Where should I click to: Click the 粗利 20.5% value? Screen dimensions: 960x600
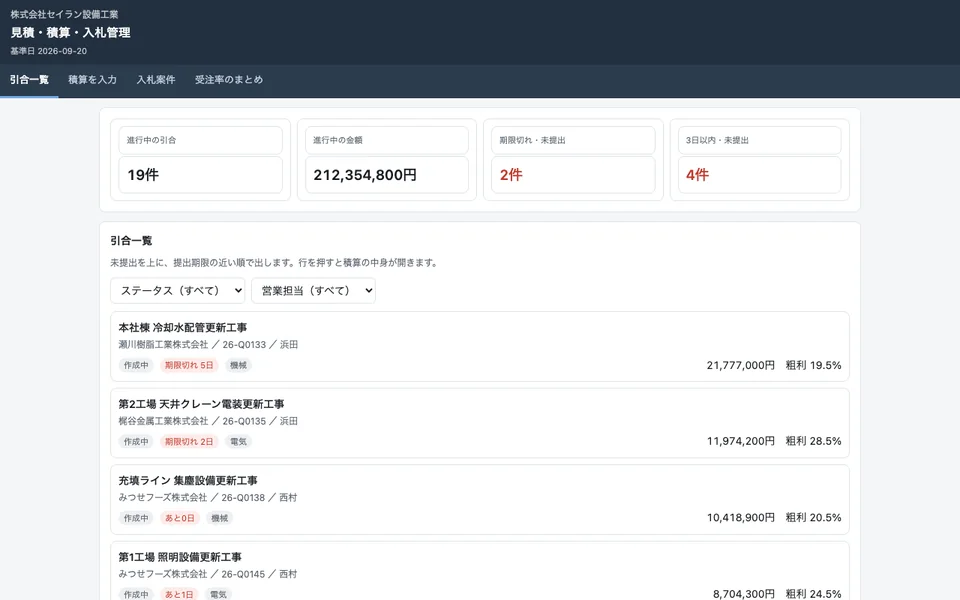coord(814,518)
